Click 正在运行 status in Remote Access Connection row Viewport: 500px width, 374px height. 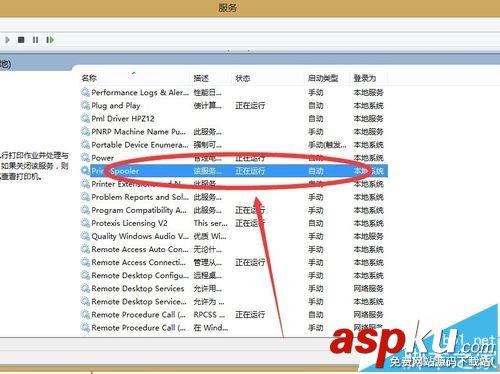[x=250, y=262]
